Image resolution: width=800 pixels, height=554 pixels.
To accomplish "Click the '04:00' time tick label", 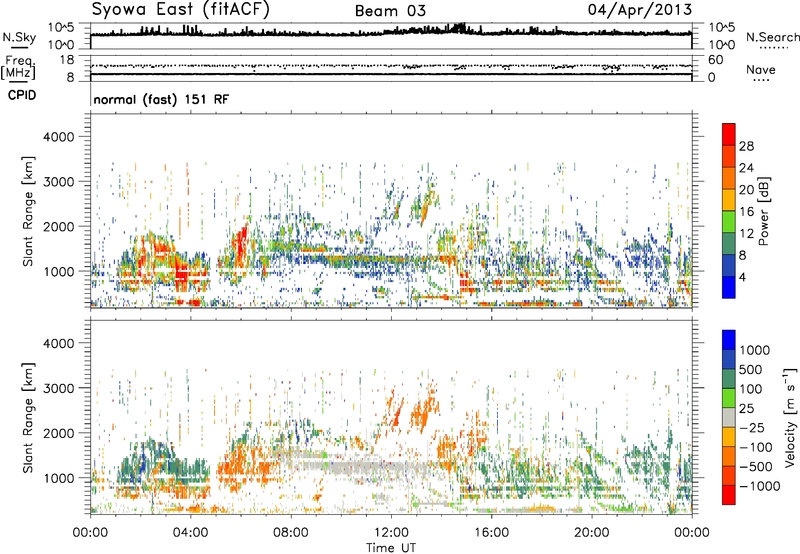I will [191, 533].
